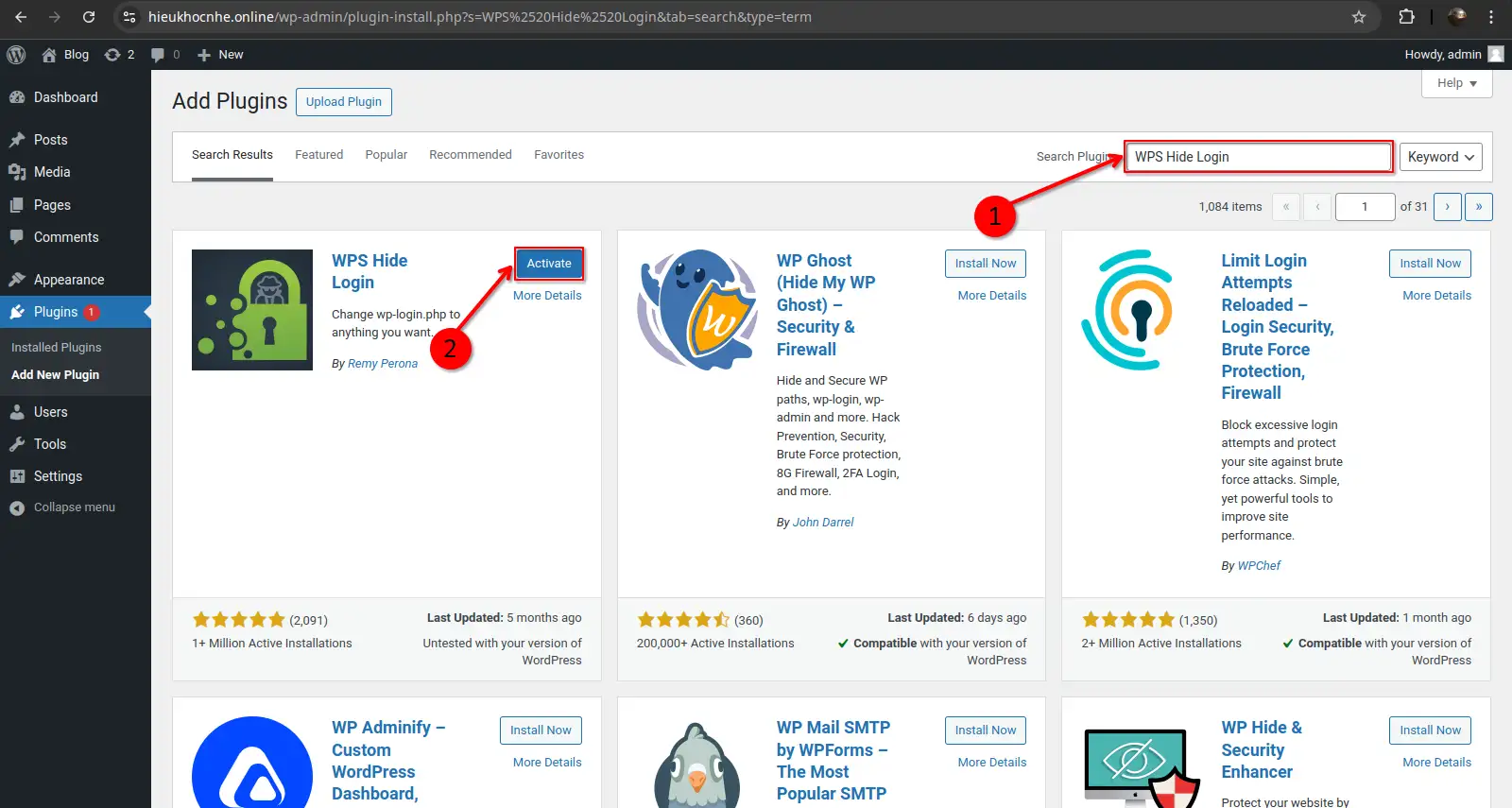Screen dimensions: 1512x808
Task: Click the browser forward arrow
Action: pos(54,17)
